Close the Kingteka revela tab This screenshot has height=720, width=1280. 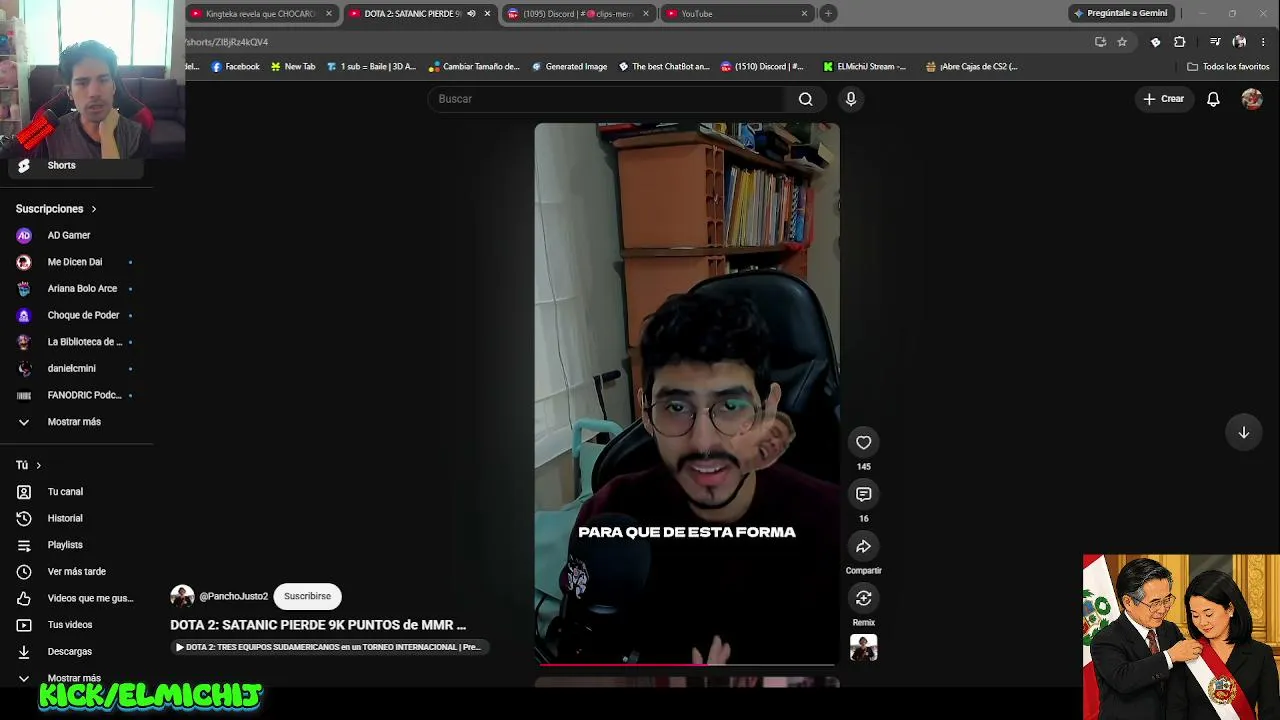pyautogui.click(x=328, y=14)
